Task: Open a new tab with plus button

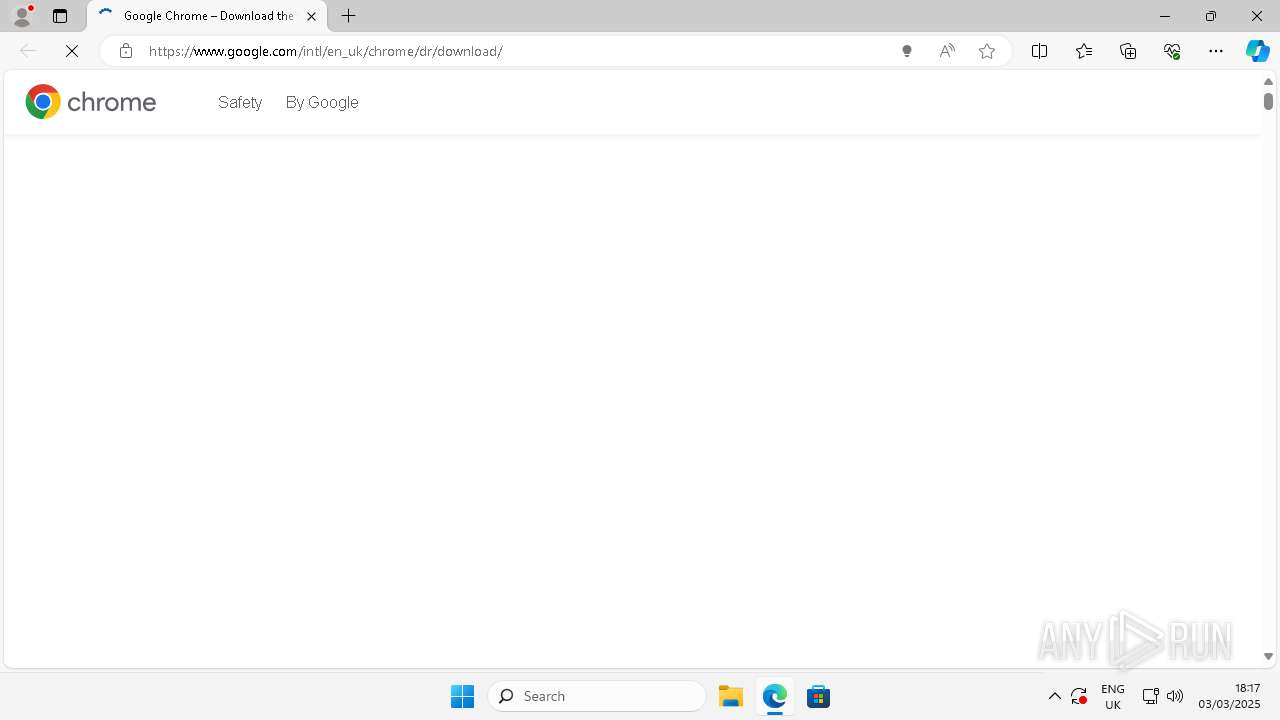Action: [x=349, y=16]
